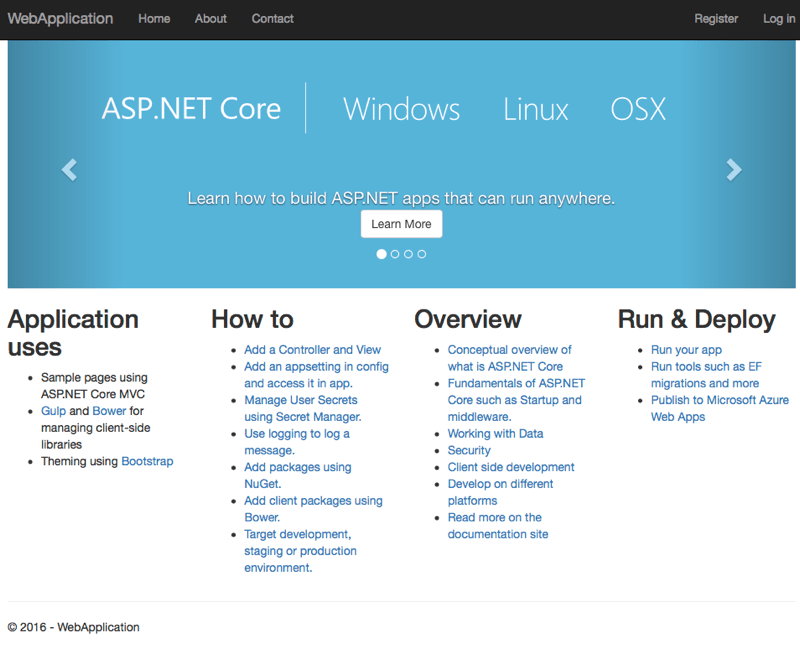Open Target development, staging or production link

300,551
